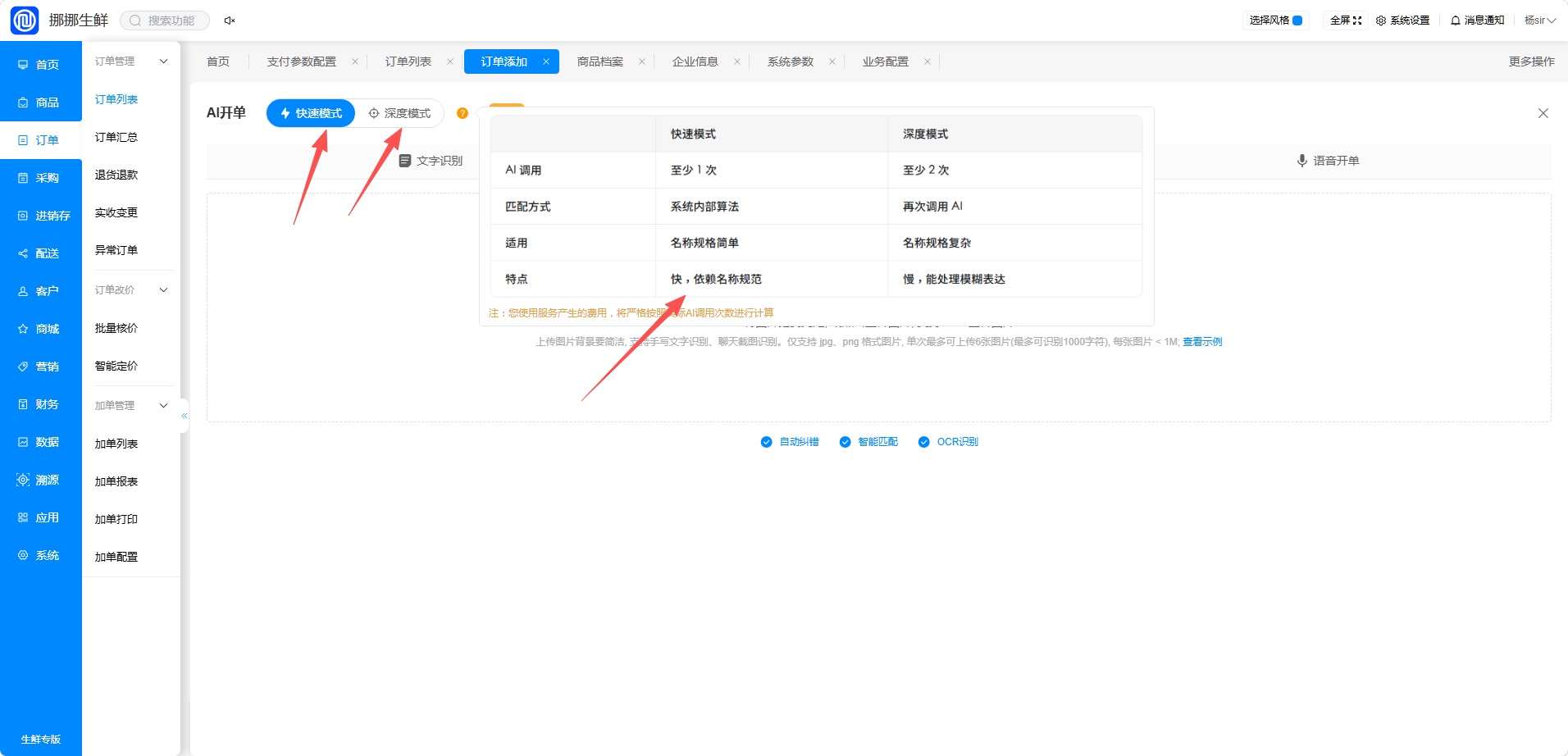Close the AI开单 panel with X
The image size is (1568, 756).
1543,113
